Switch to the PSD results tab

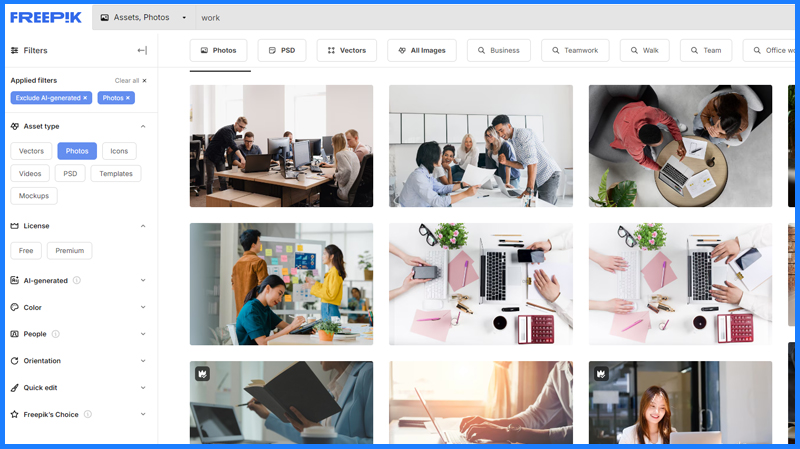[282, 51]
